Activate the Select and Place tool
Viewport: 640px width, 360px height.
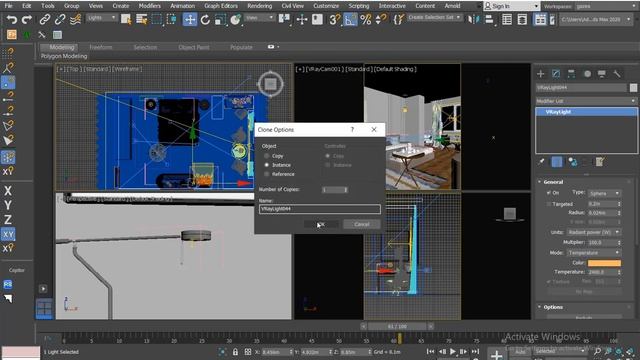(x=236, y=19)
